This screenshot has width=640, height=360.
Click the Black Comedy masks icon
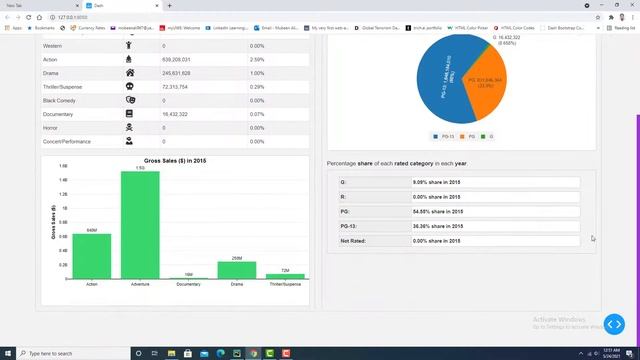pos(130,100)
